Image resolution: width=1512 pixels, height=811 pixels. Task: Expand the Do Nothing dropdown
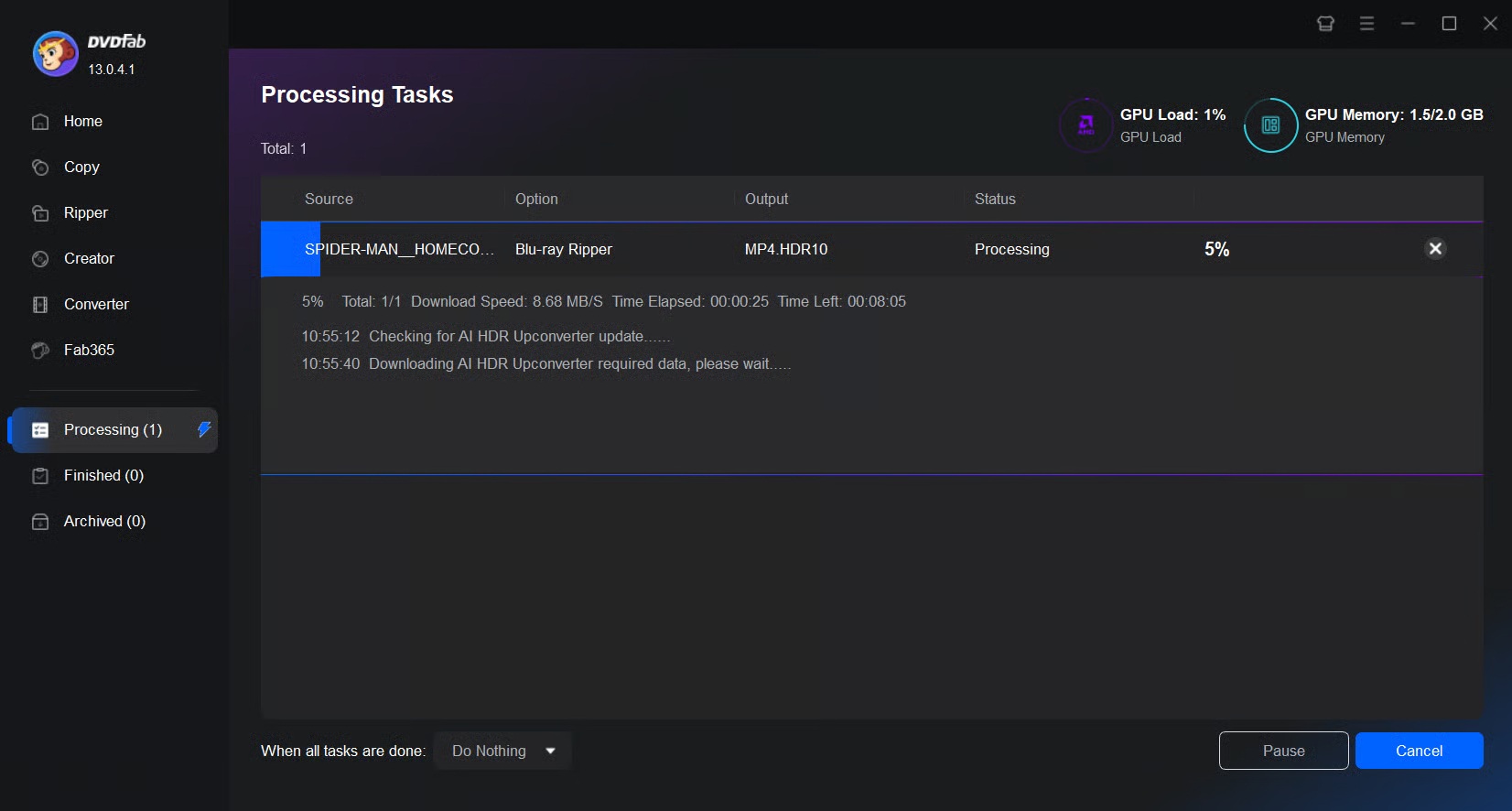click(502, 752)
